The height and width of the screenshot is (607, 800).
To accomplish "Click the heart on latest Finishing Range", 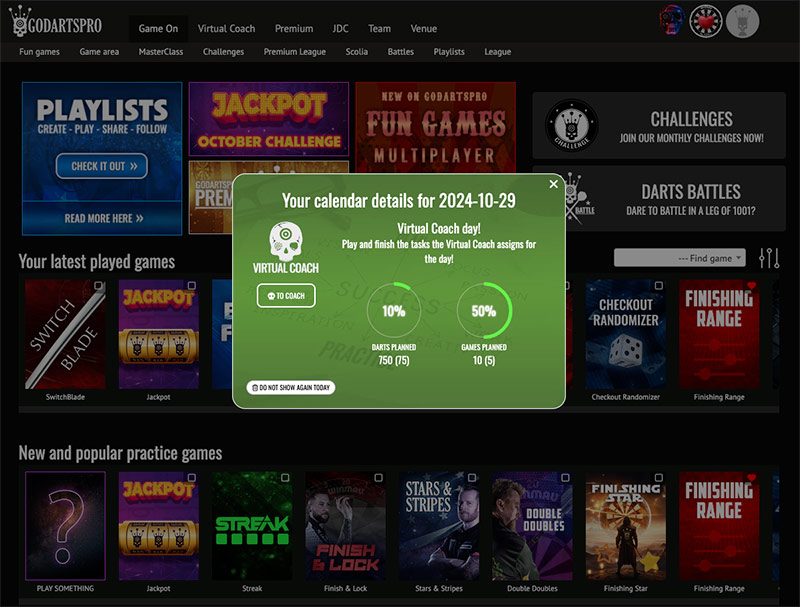I will pos(751,286).
